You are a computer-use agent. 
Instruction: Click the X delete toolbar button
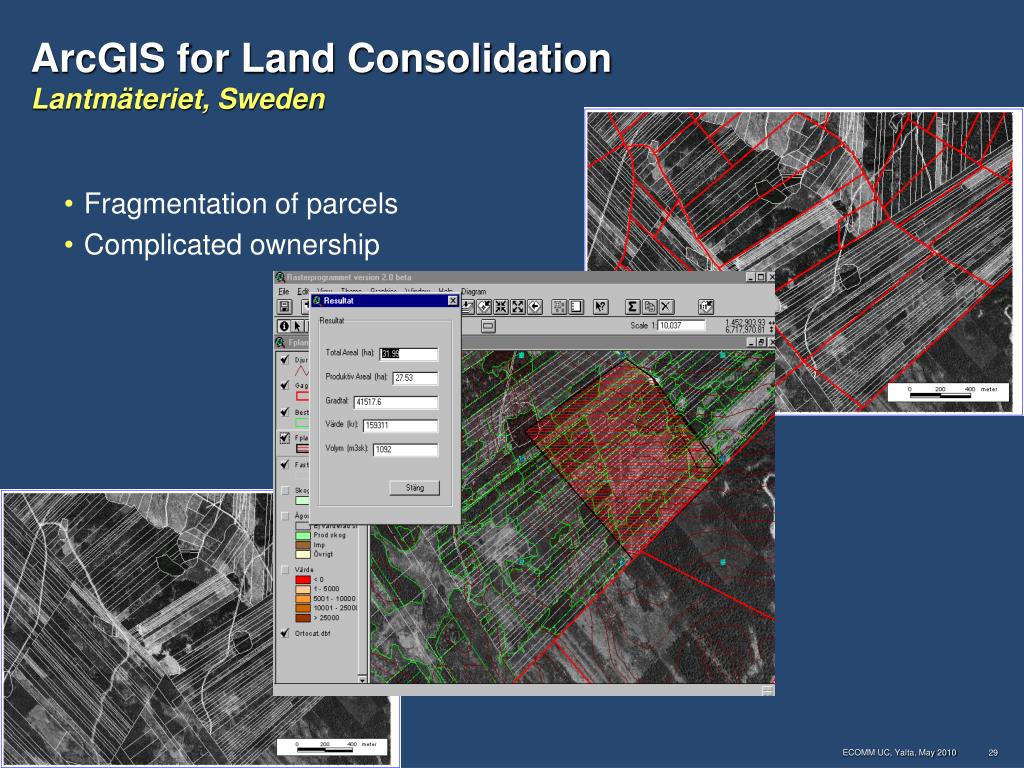click(666, 306)
